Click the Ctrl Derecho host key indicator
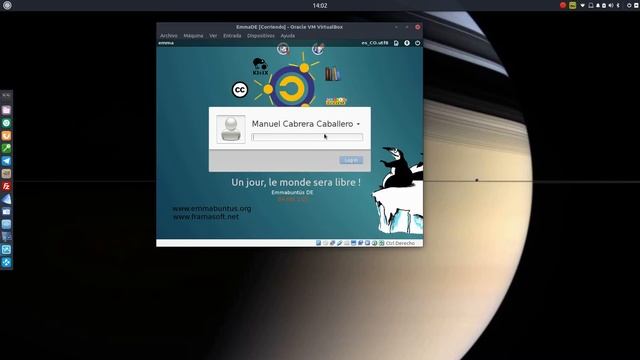Image resolution: width=640 pixels, height=360 pixels. coord(400,243)
